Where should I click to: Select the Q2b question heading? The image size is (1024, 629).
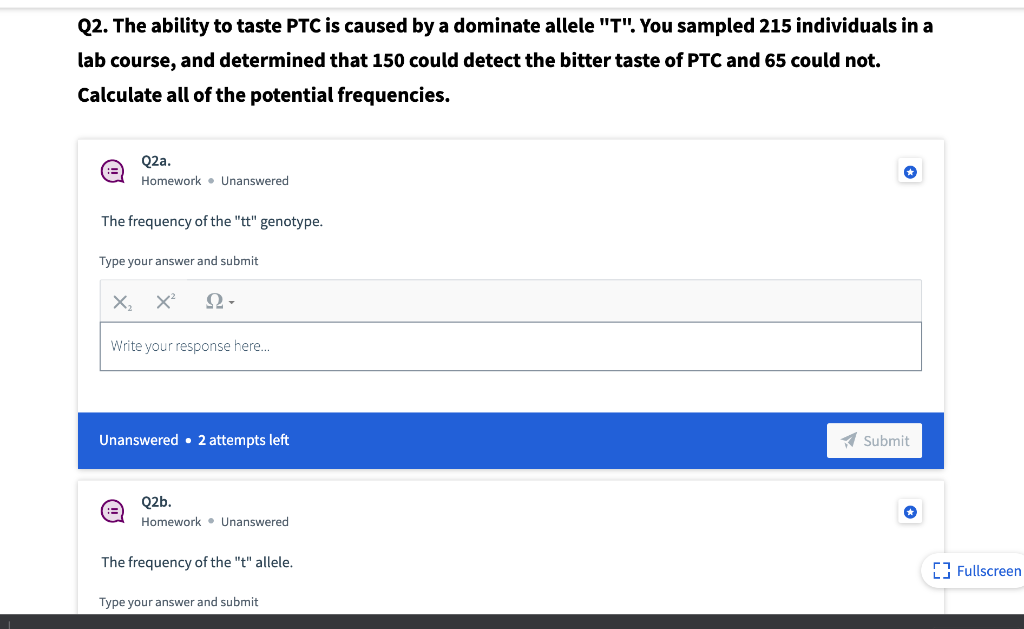tap(155, 501)
